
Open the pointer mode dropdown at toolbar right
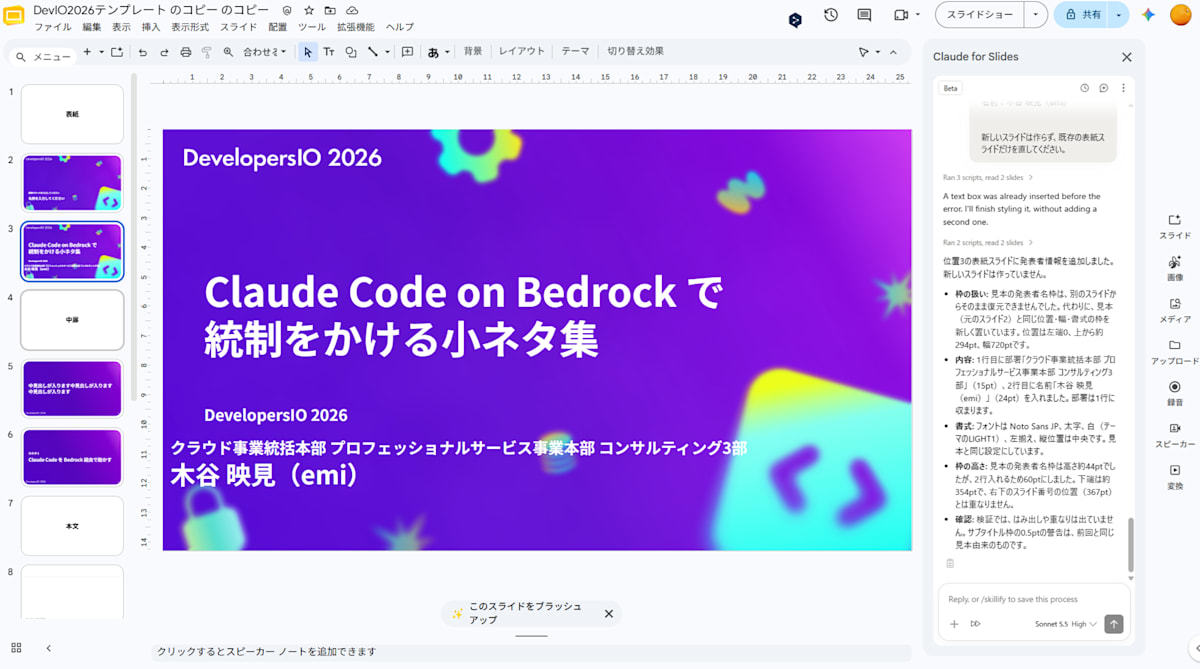(869, 52)
